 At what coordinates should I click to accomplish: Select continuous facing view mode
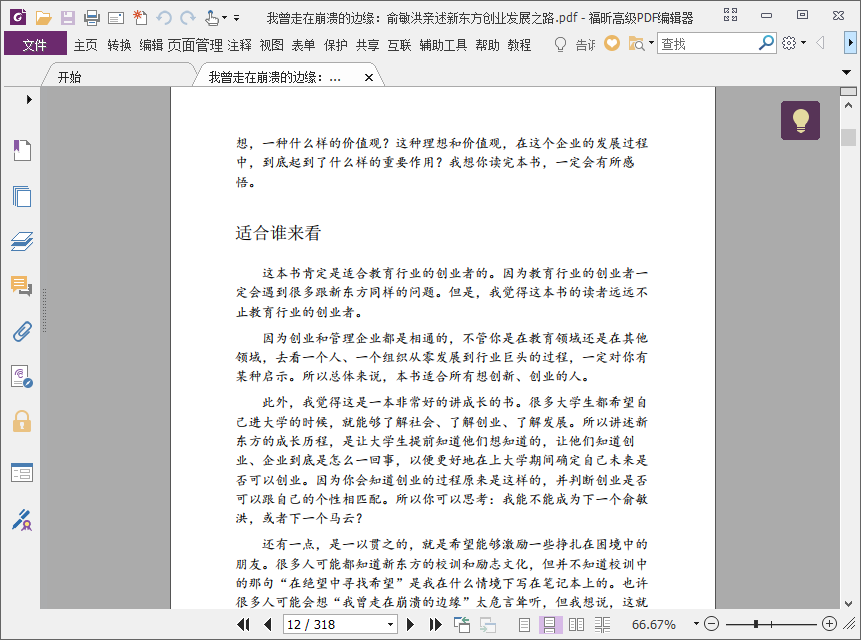point(602,624)
